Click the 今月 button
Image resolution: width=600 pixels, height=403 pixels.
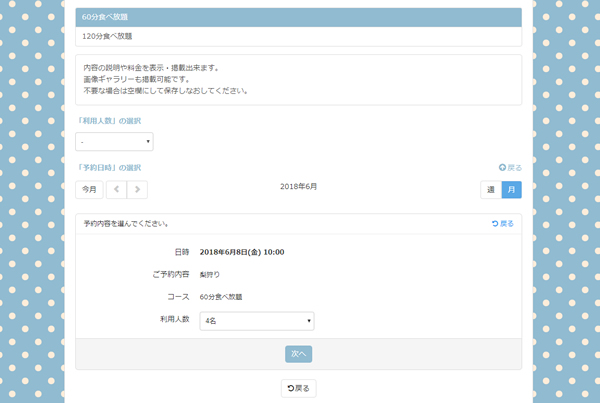(89, 189)
